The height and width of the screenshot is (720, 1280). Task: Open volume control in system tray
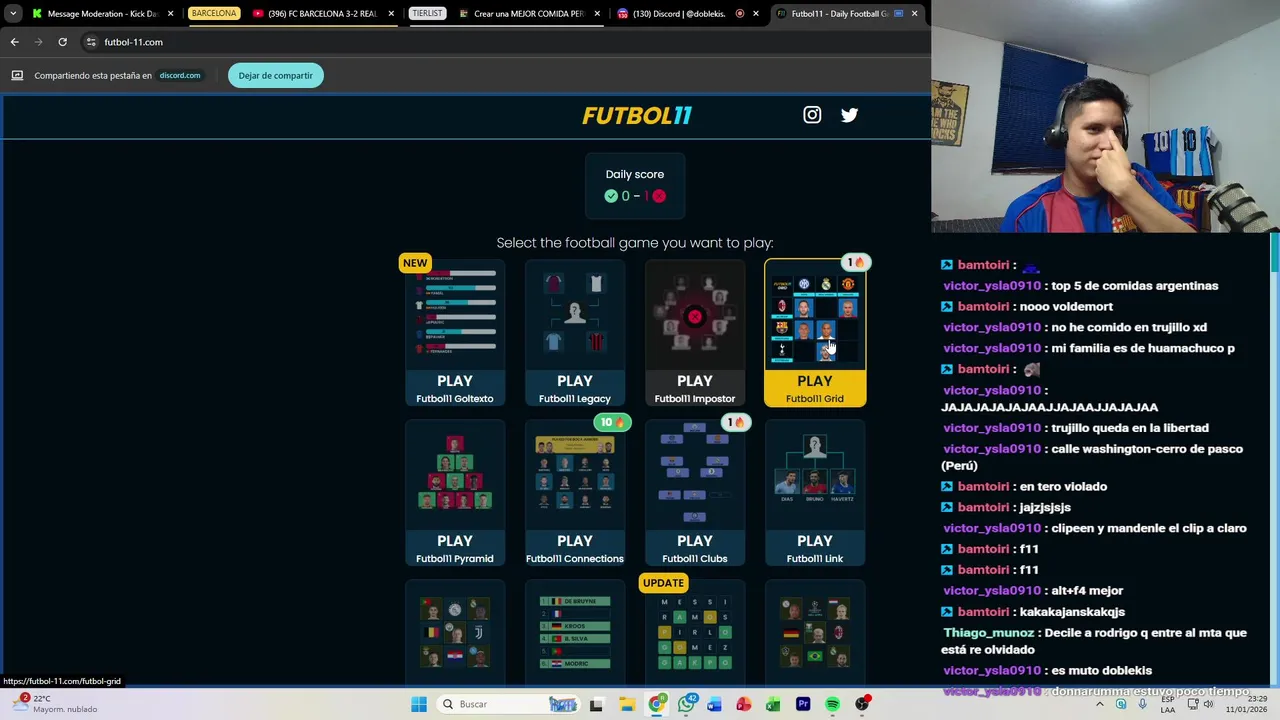coord(1207,704)
